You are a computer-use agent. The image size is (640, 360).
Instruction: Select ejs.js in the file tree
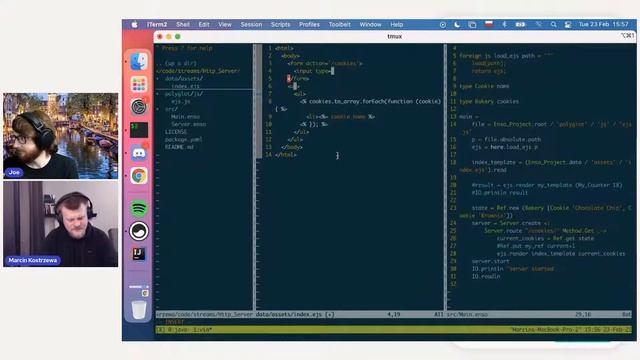[180, 101]
